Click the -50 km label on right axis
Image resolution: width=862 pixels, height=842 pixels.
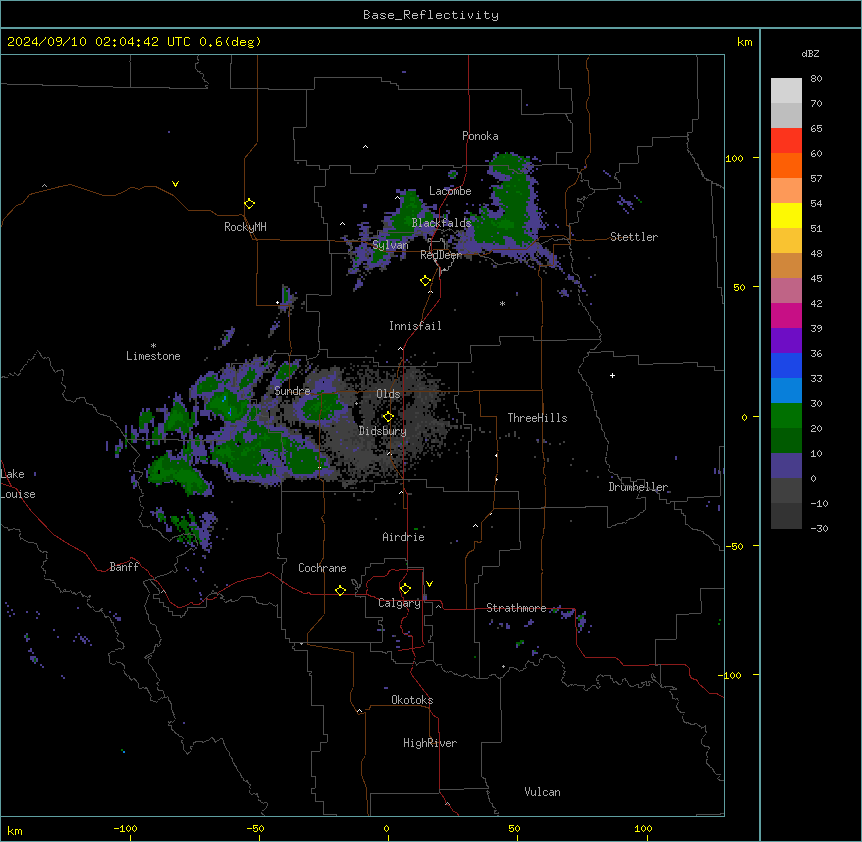(x=734, y=546)
